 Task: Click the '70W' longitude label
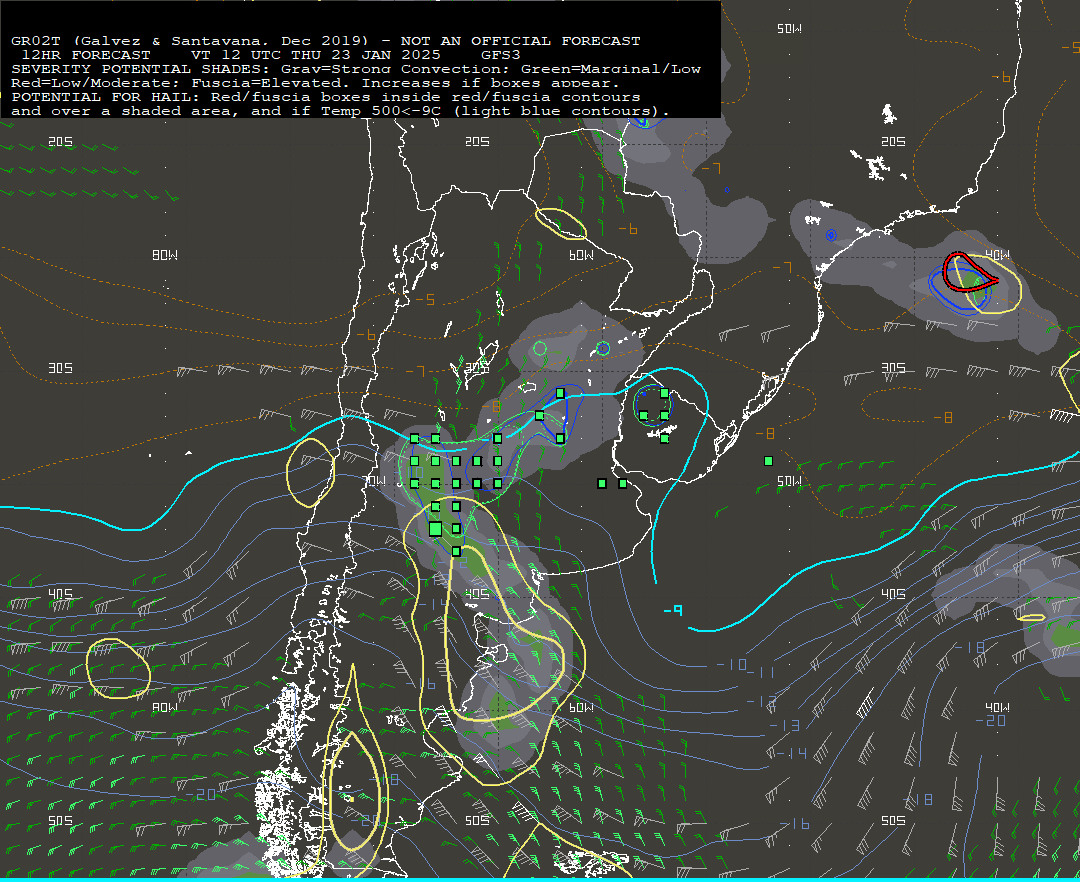coord(375,481)
